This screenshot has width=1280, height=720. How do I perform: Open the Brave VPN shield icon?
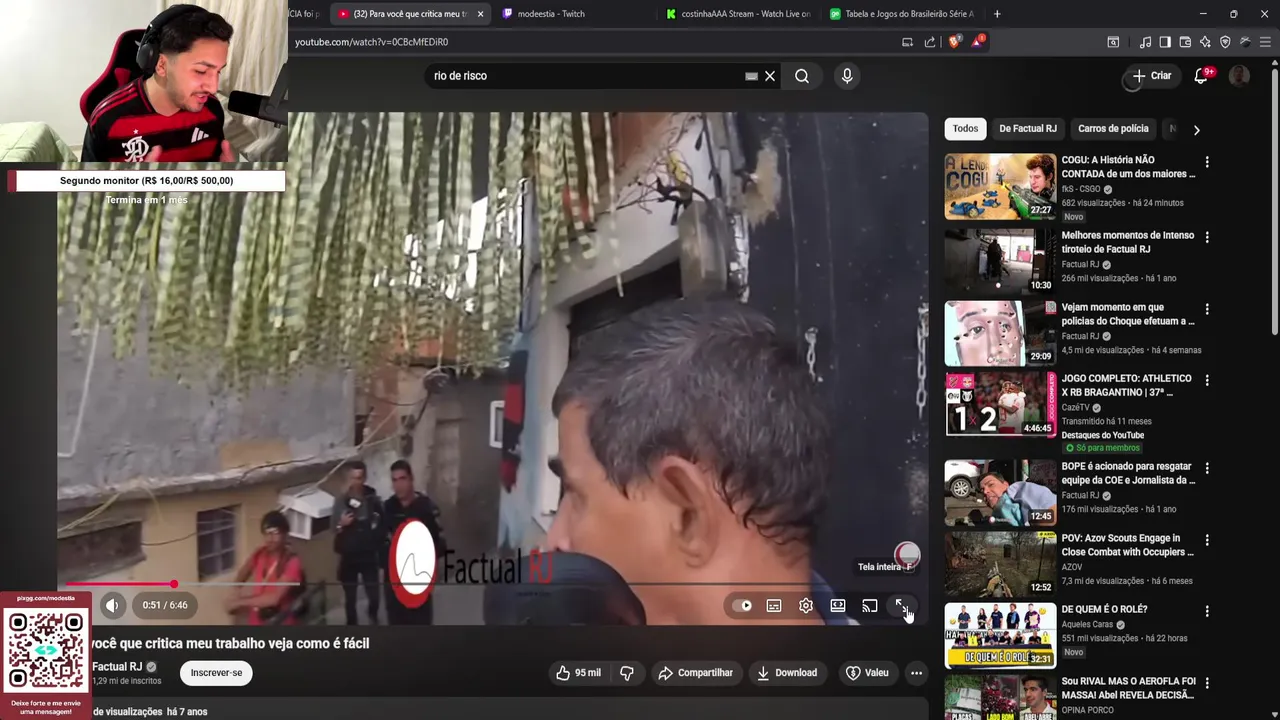[1225, 42]
